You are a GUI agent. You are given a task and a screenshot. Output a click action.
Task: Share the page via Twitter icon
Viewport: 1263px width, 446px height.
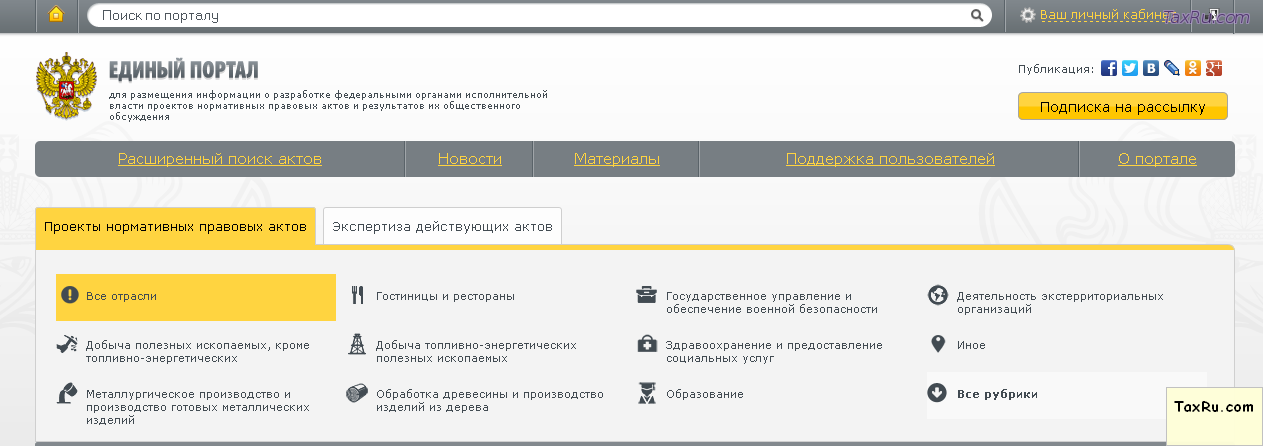click(x=1130, y=68)
